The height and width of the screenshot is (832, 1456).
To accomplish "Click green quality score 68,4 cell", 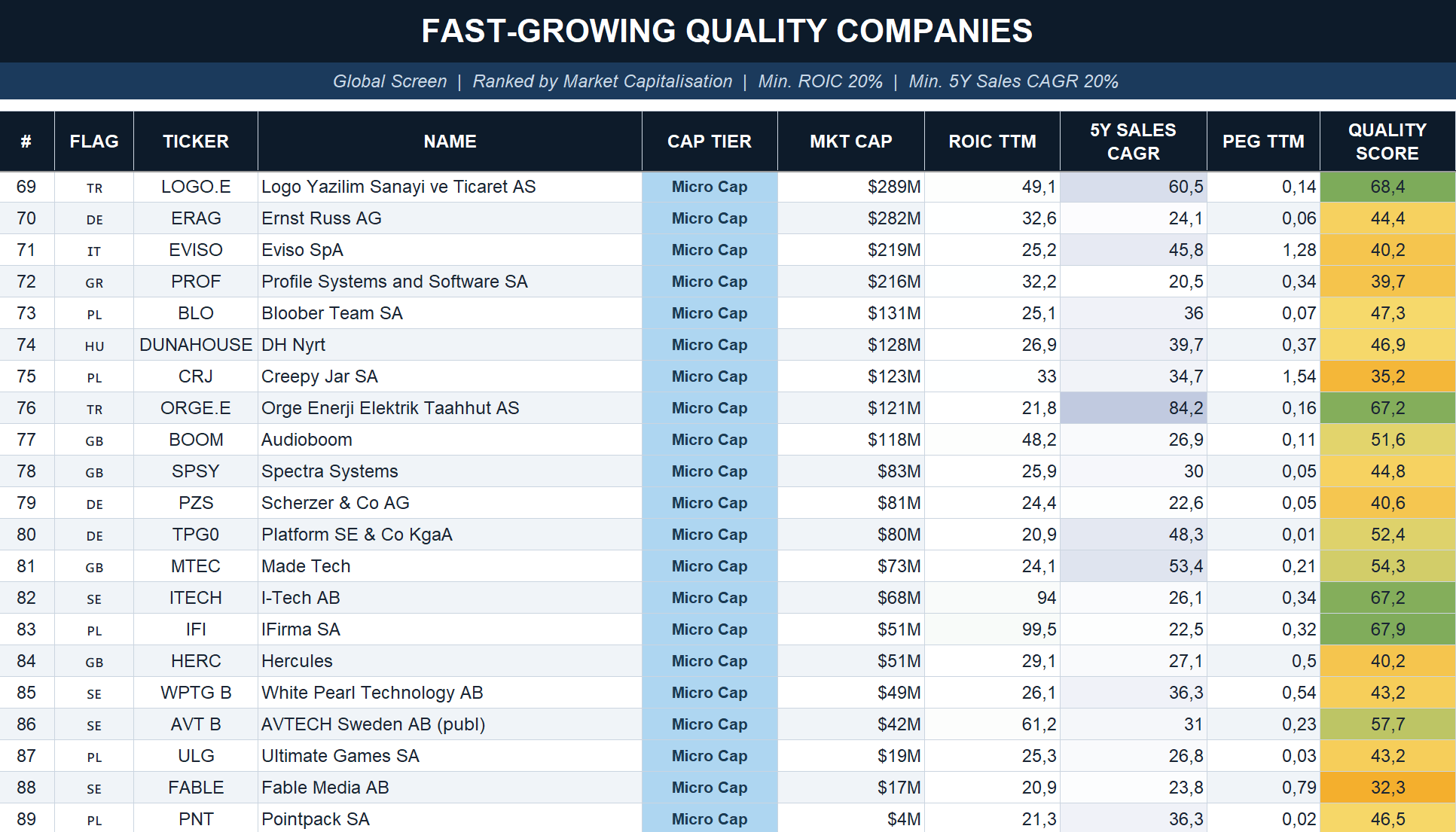I will pos(1387,187).
